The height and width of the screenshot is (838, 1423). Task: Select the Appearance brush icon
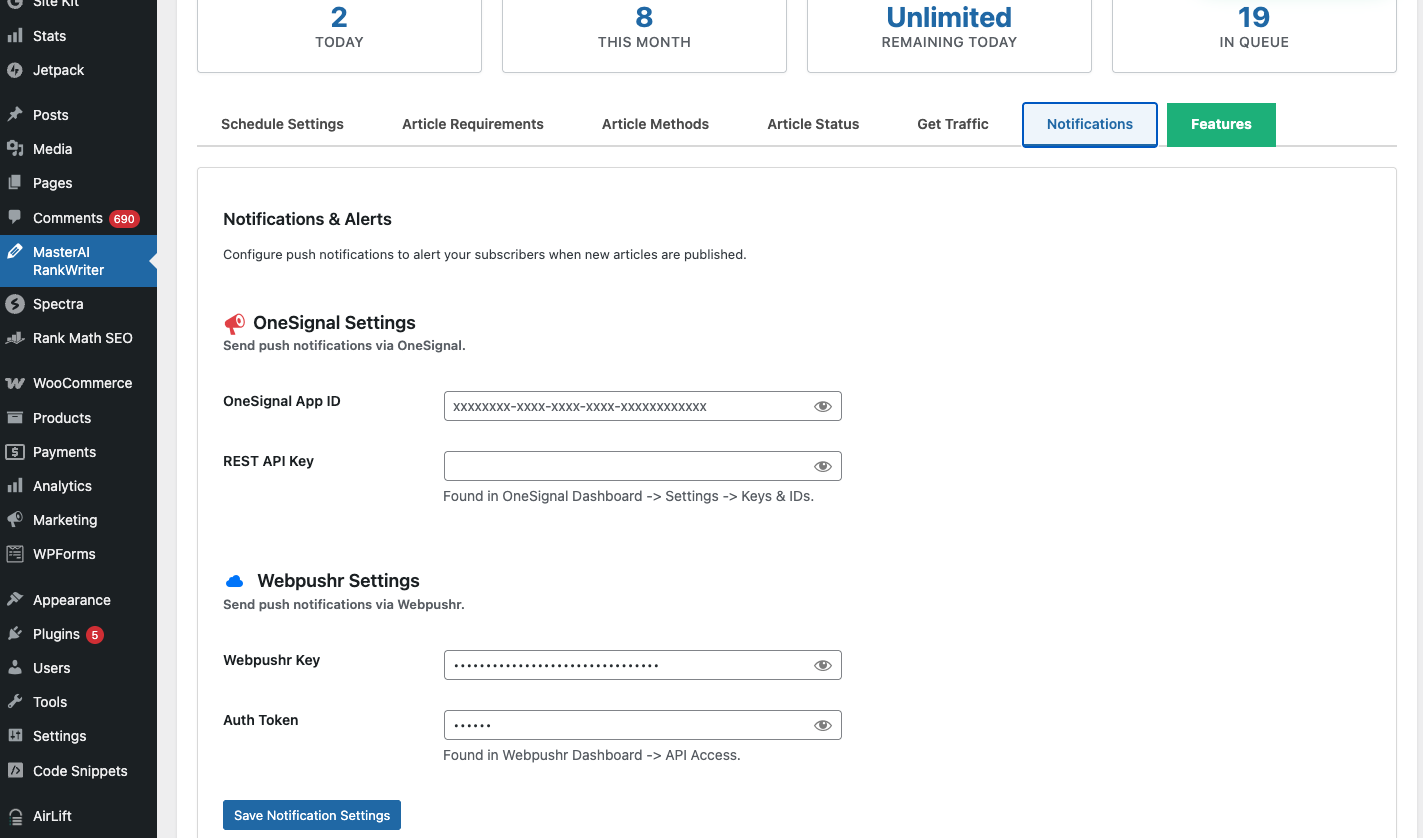point(15,600)
